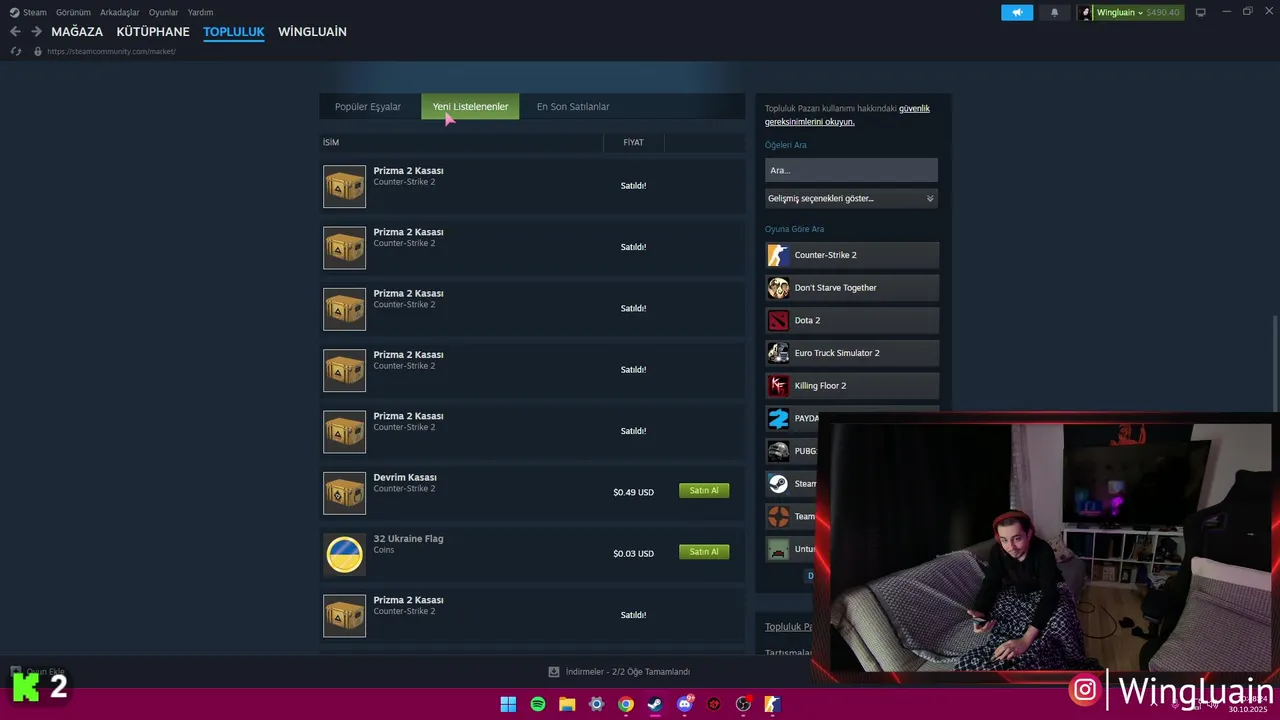Open the TOPLULUK section
The image size is (1280, 720).
pos(234,32)
